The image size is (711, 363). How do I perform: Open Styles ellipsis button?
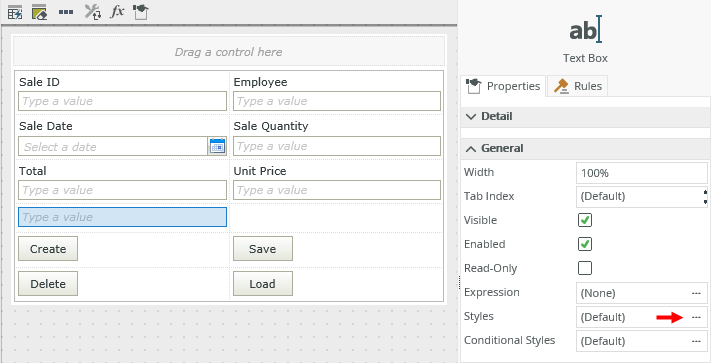pyautogui.click(x=696, y=317)
